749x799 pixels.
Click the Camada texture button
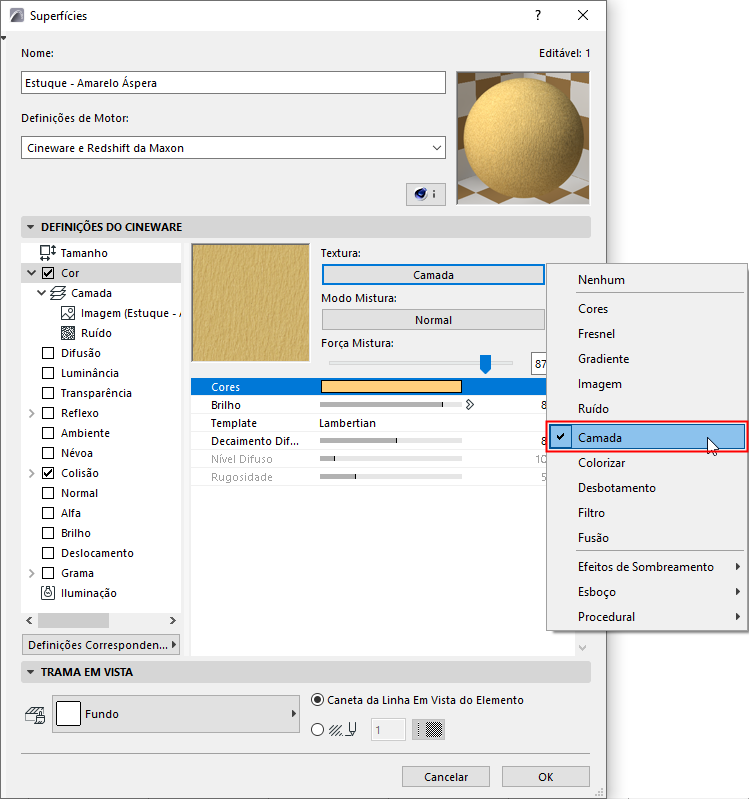[433, 275]
